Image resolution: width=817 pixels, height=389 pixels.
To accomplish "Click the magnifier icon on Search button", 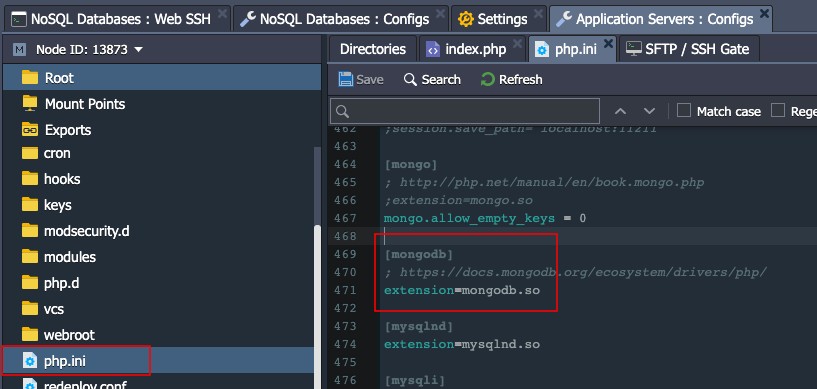I will point(411,79).
